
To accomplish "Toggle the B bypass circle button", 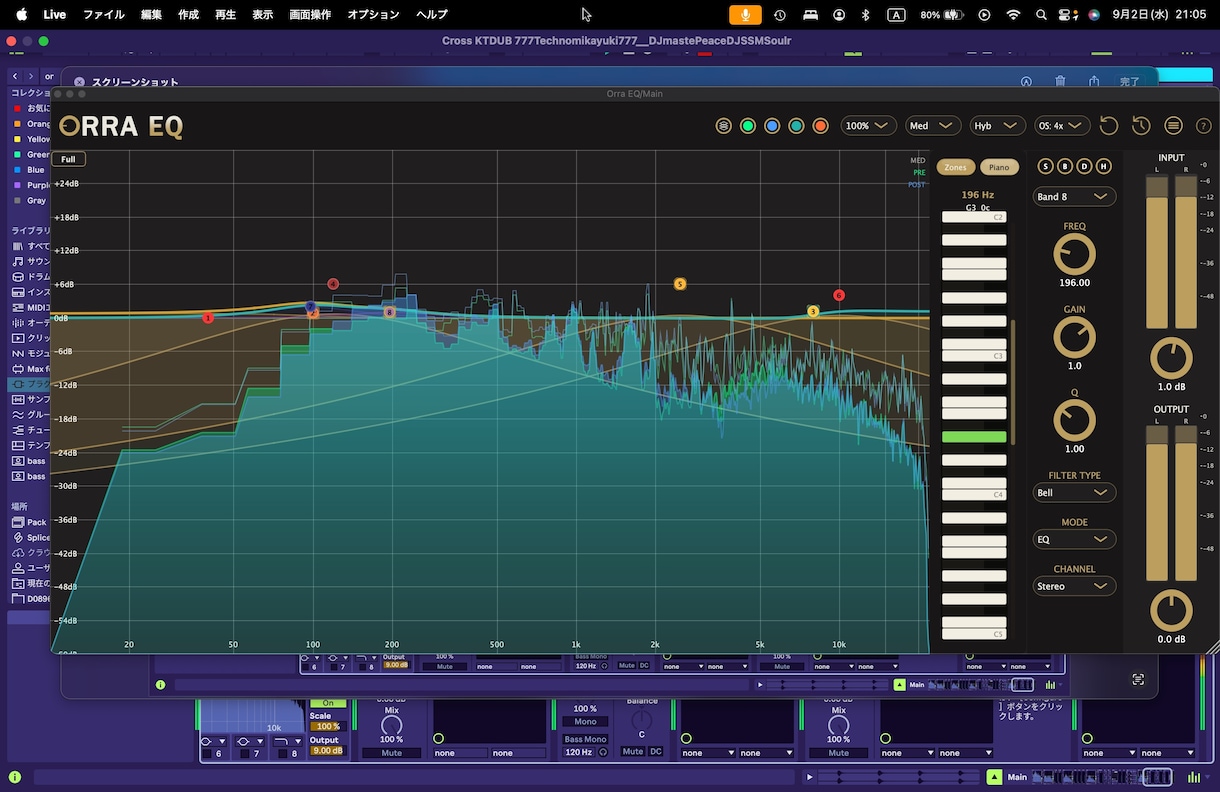I will 1065,166.
